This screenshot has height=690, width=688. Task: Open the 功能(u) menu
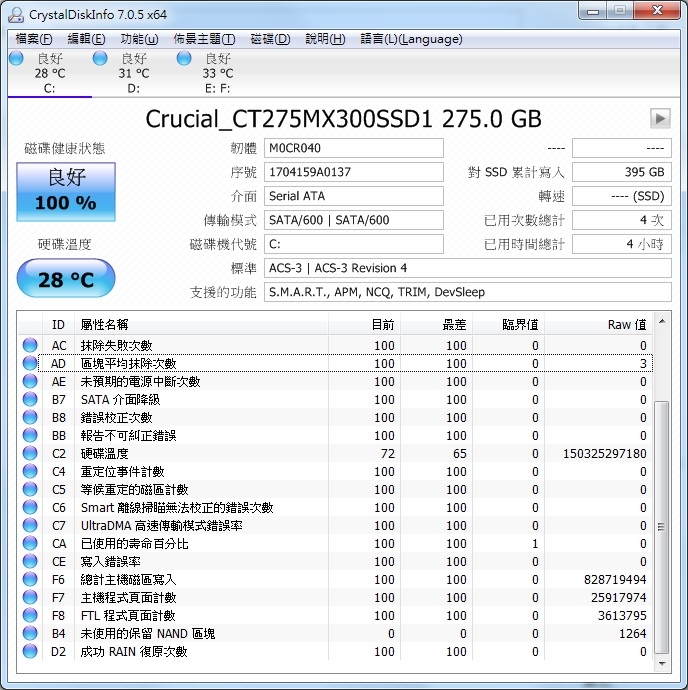tap(139, 39)
